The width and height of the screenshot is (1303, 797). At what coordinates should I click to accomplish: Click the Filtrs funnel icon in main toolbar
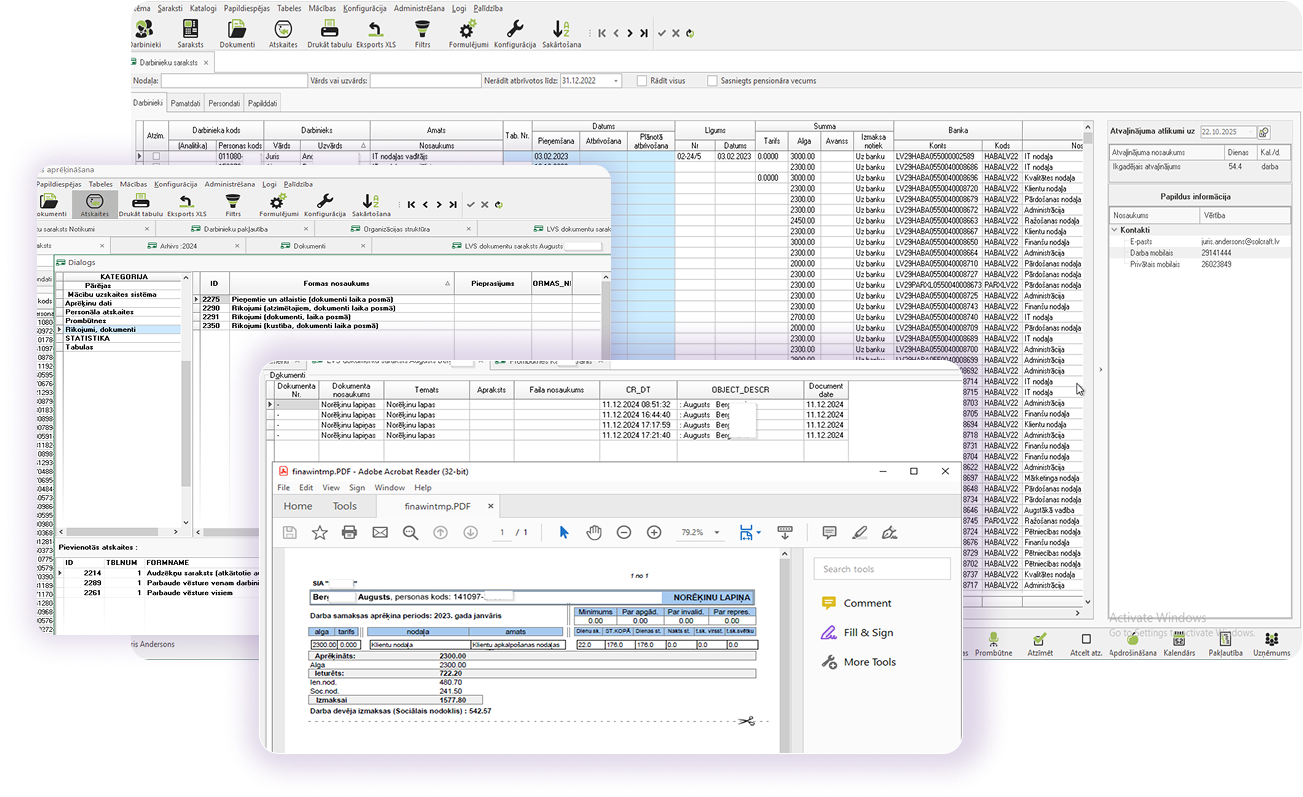click(x=422, y=33)
